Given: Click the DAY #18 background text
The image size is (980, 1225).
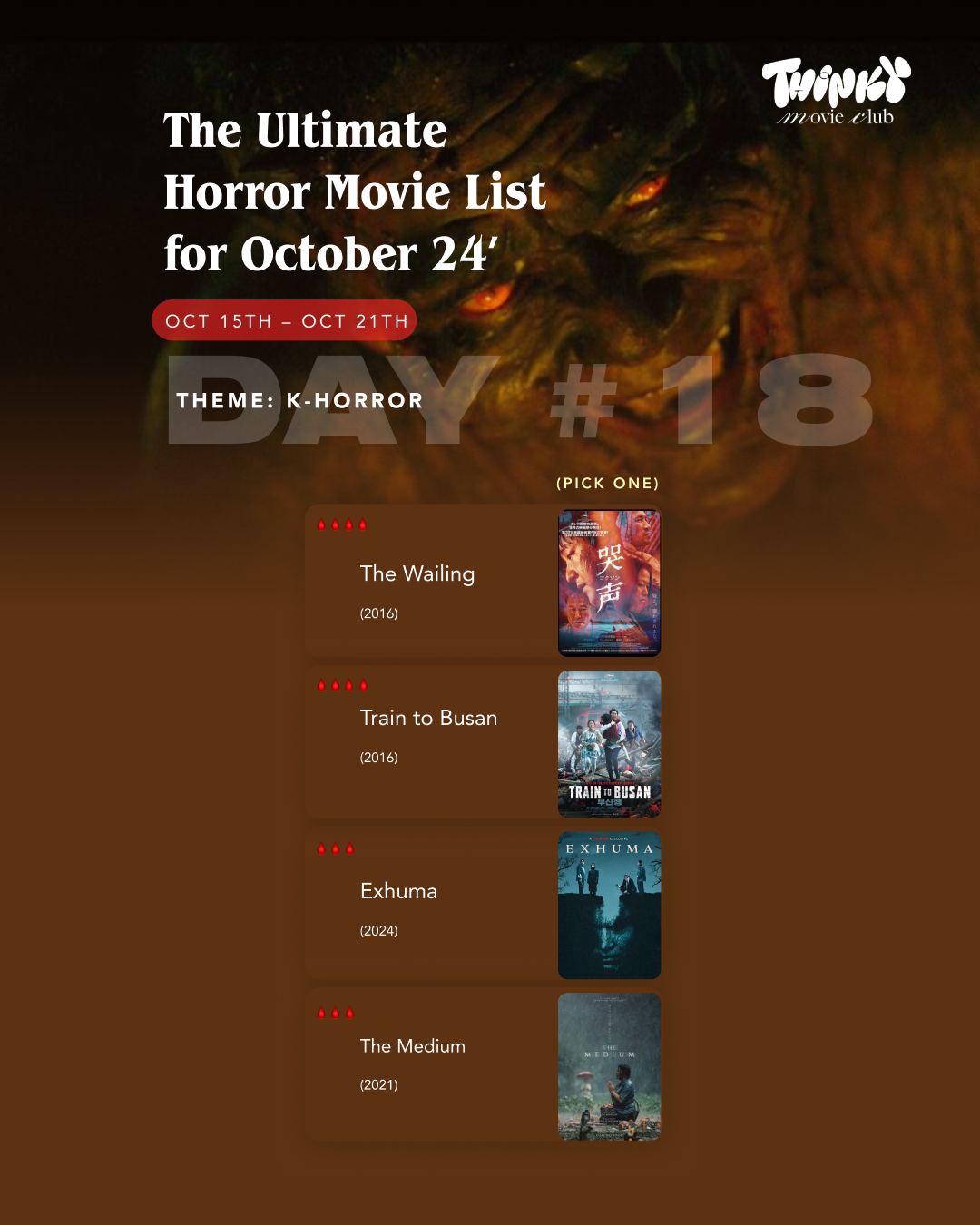Looking at the screenshot, I should pyautogui.click(x=520, y=399).
